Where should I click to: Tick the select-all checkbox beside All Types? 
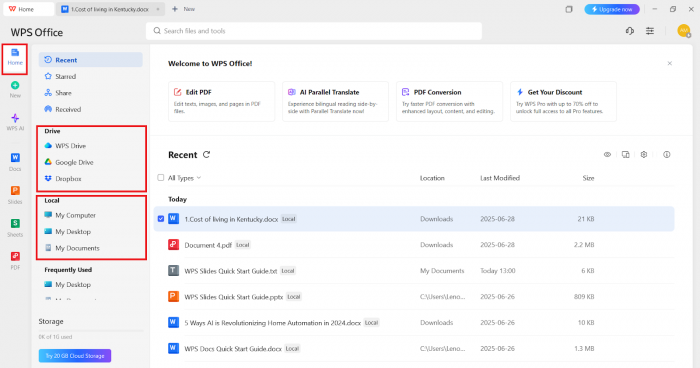point(161,178)
